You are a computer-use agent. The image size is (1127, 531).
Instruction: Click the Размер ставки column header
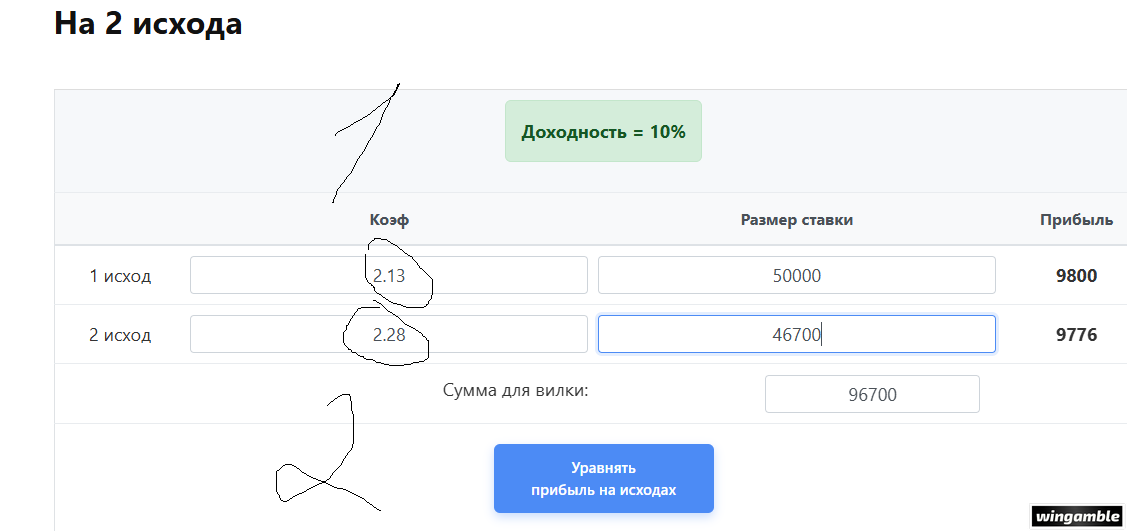coord(796,220)
